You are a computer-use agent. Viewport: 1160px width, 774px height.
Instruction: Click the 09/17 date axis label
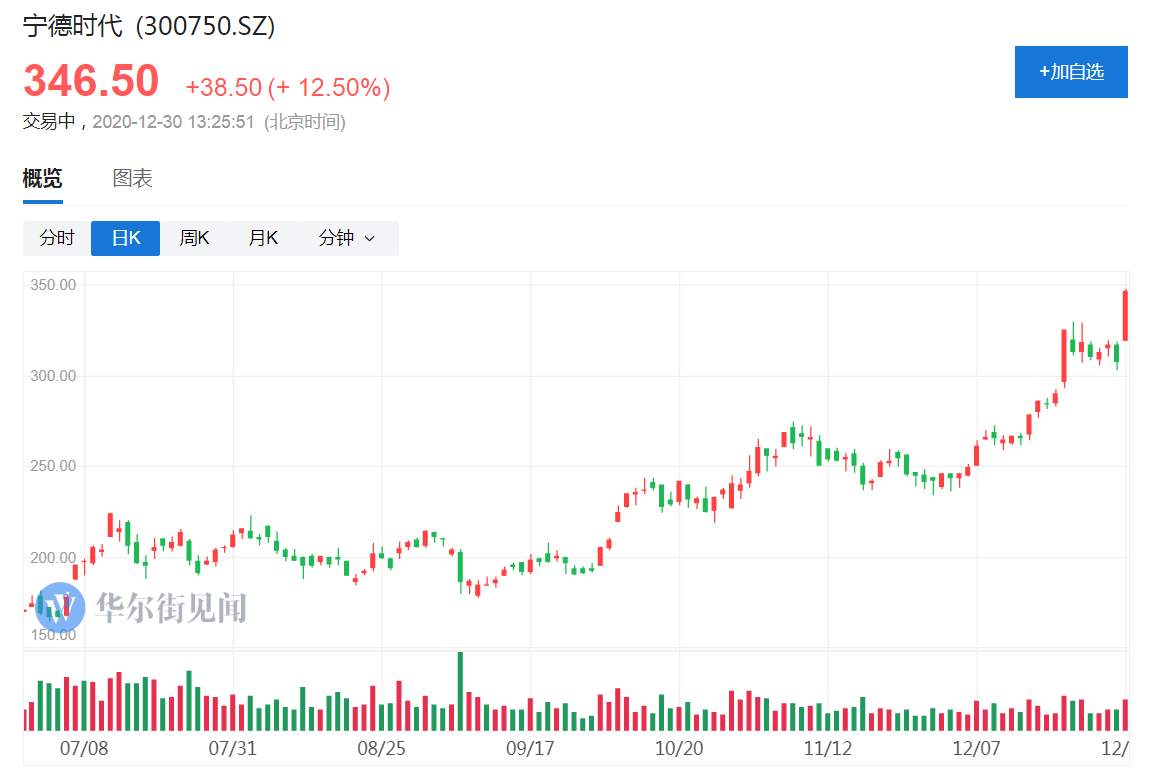pyautogui.click(x=530, y=748)
